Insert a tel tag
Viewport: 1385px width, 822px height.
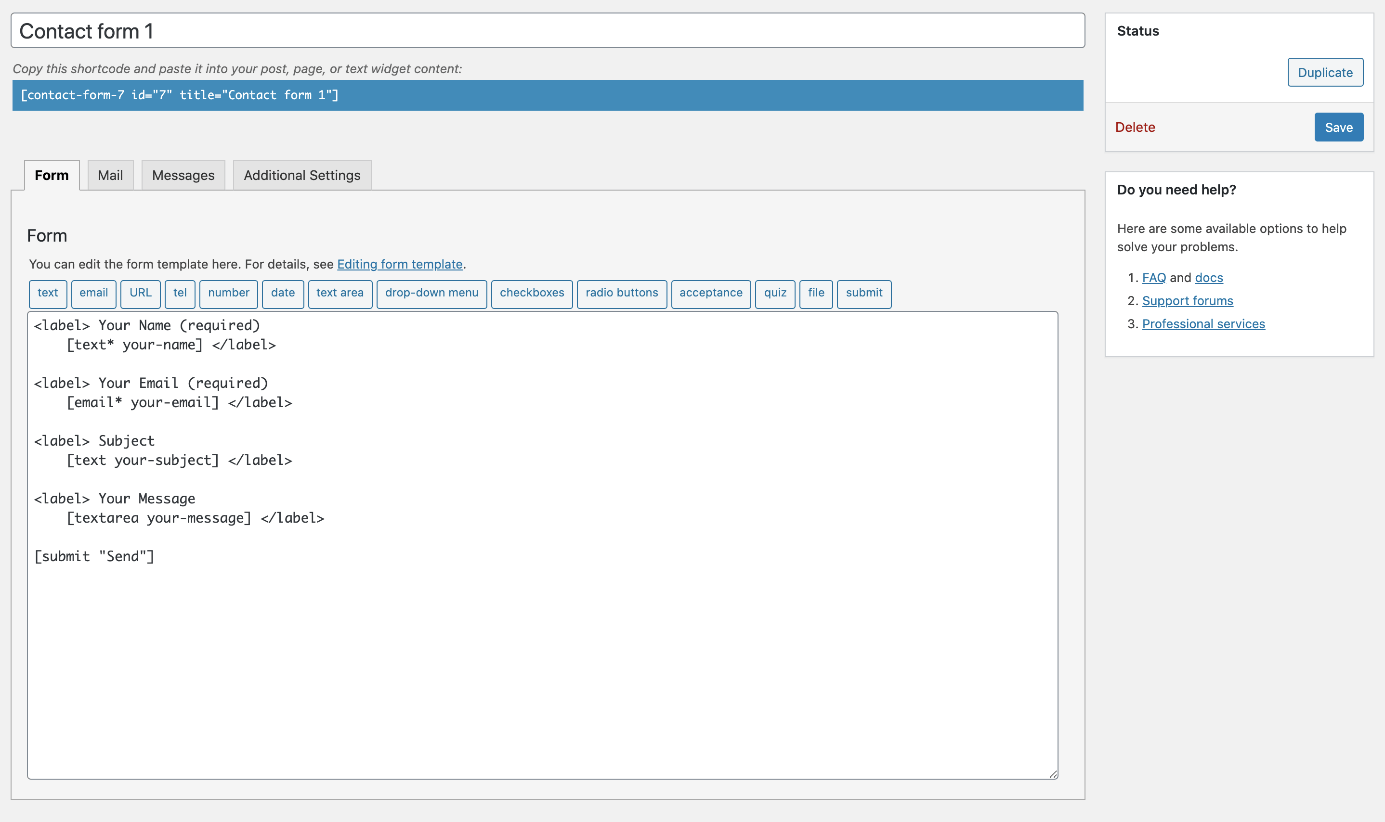click(180, 293)
